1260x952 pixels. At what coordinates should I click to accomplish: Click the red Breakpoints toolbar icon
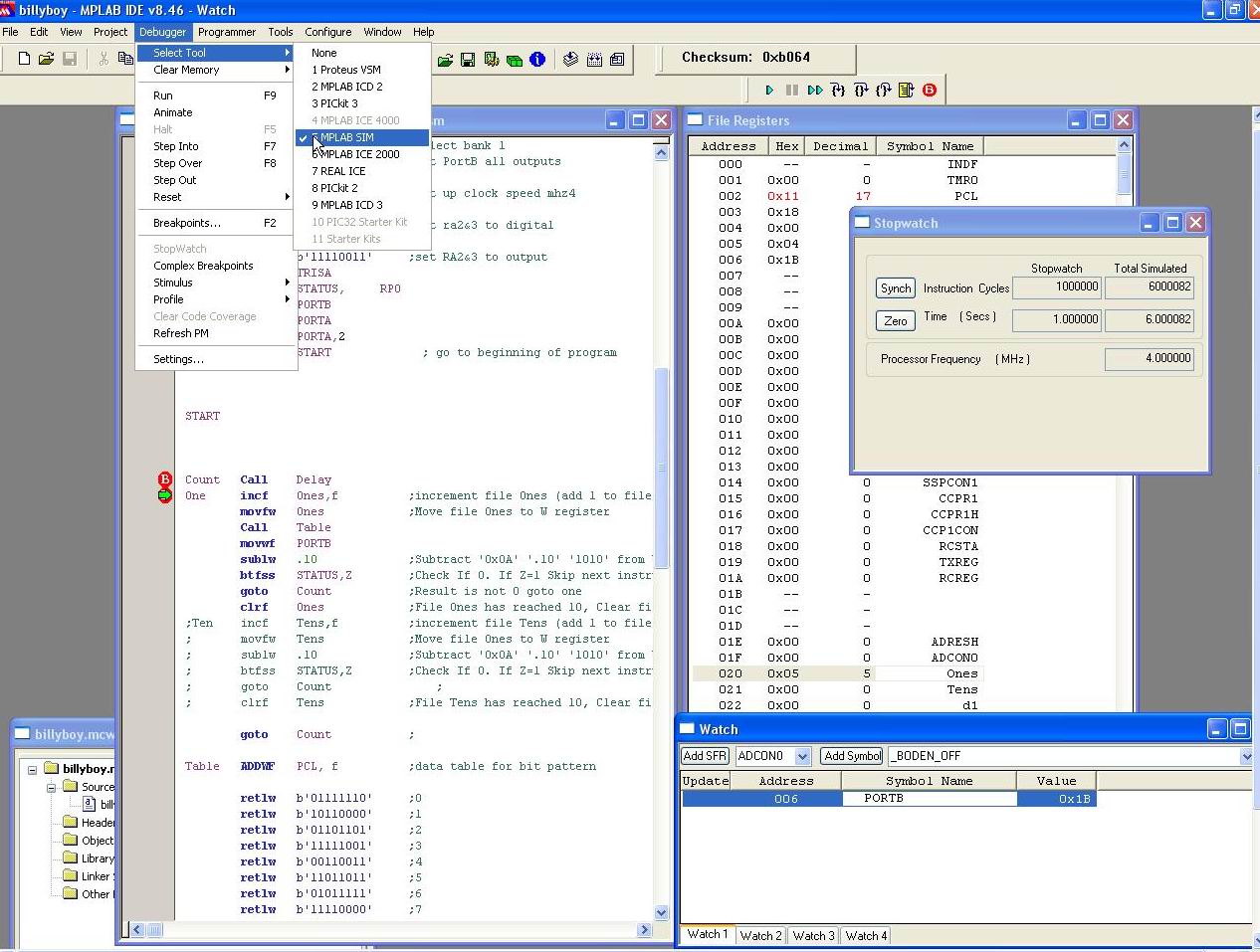930,91
